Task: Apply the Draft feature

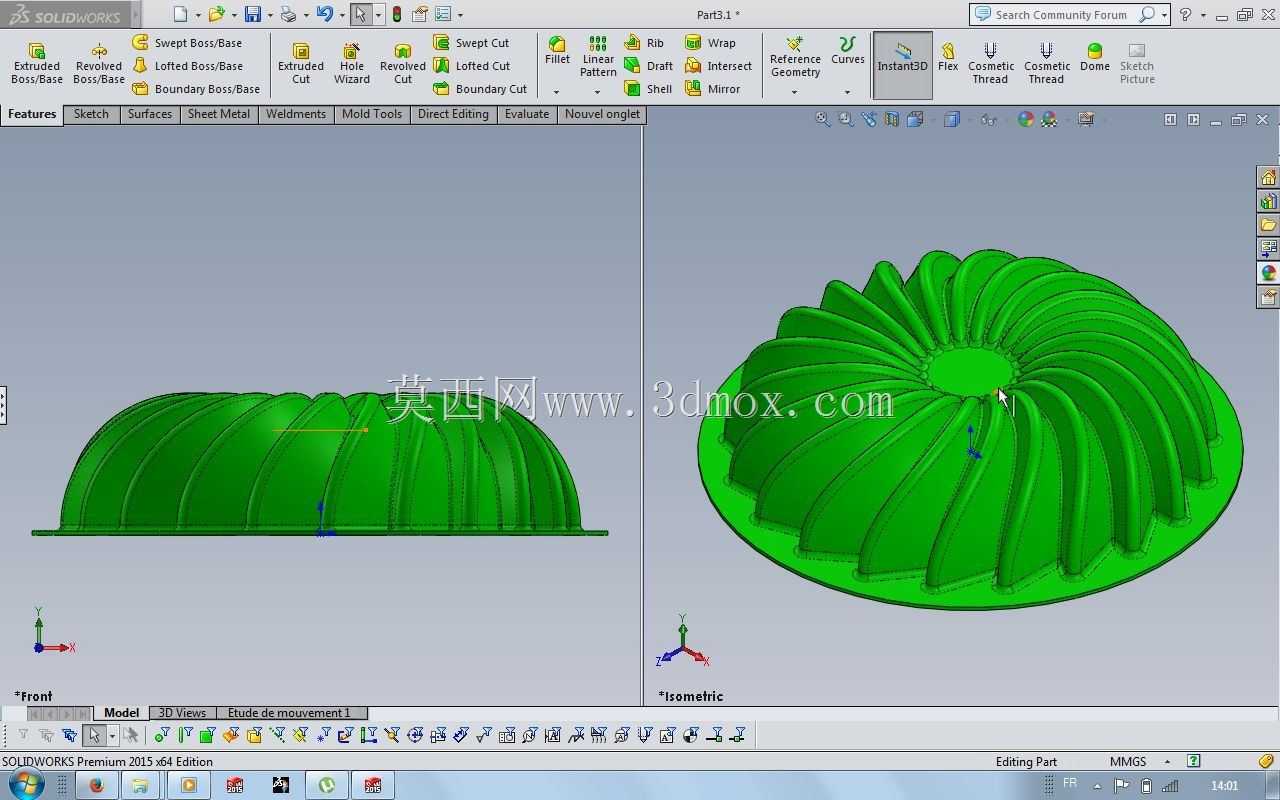Action: click(x=648, y=66)
